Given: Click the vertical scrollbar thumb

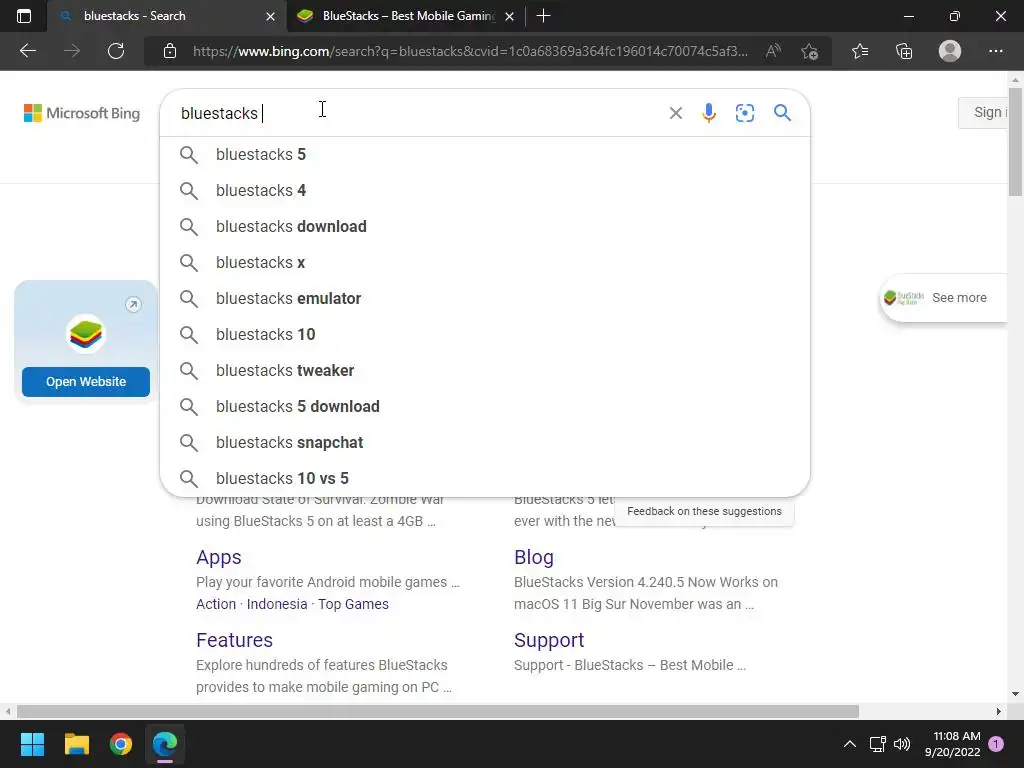Looking at the screenshot, I should click(1015, 142).
